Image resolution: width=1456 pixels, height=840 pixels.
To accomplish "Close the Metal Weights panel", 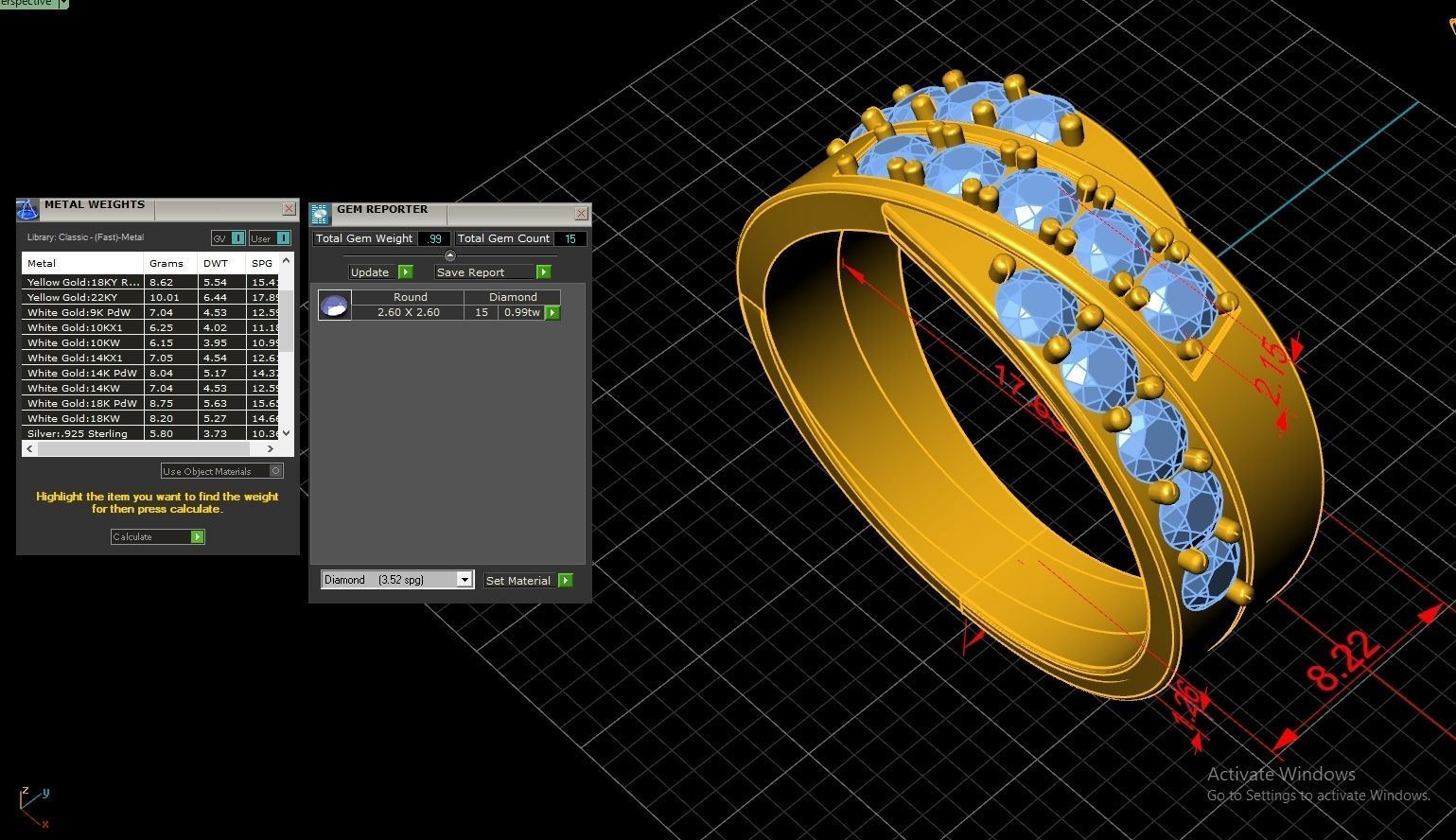I will (x=289, y=208).
